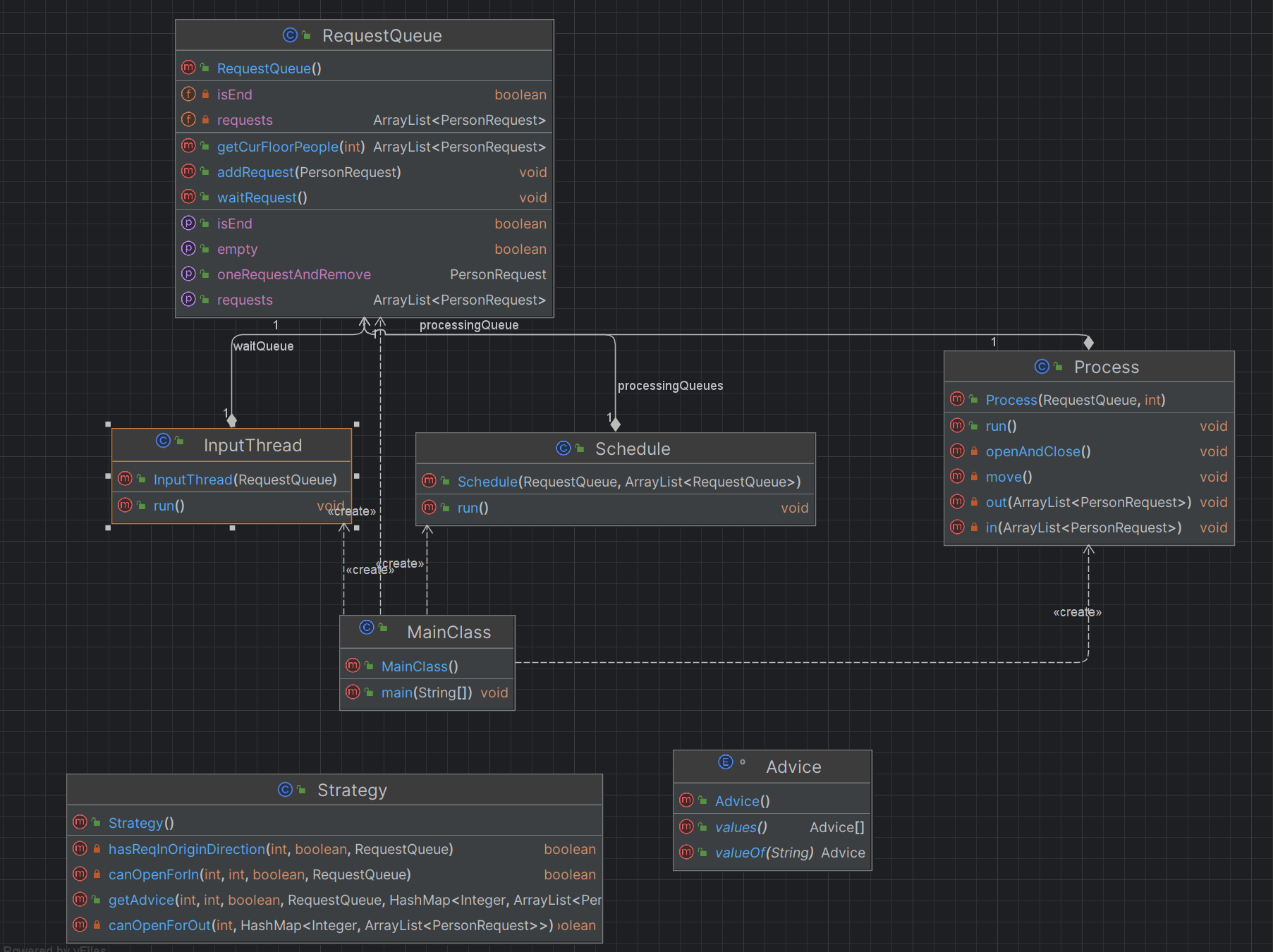This screenshot has width=1273, height=952.
Task: Click the oneRequestAndRemove property icon
Action: coord(188,274)
